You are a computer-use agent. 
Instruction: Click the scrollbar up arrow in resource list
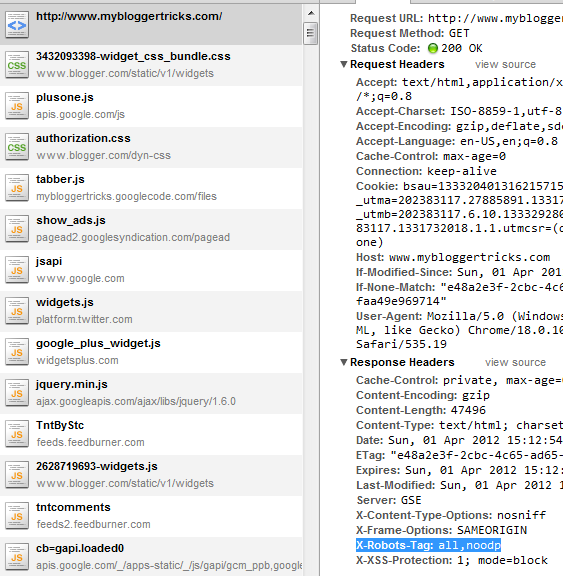[311, 14]
